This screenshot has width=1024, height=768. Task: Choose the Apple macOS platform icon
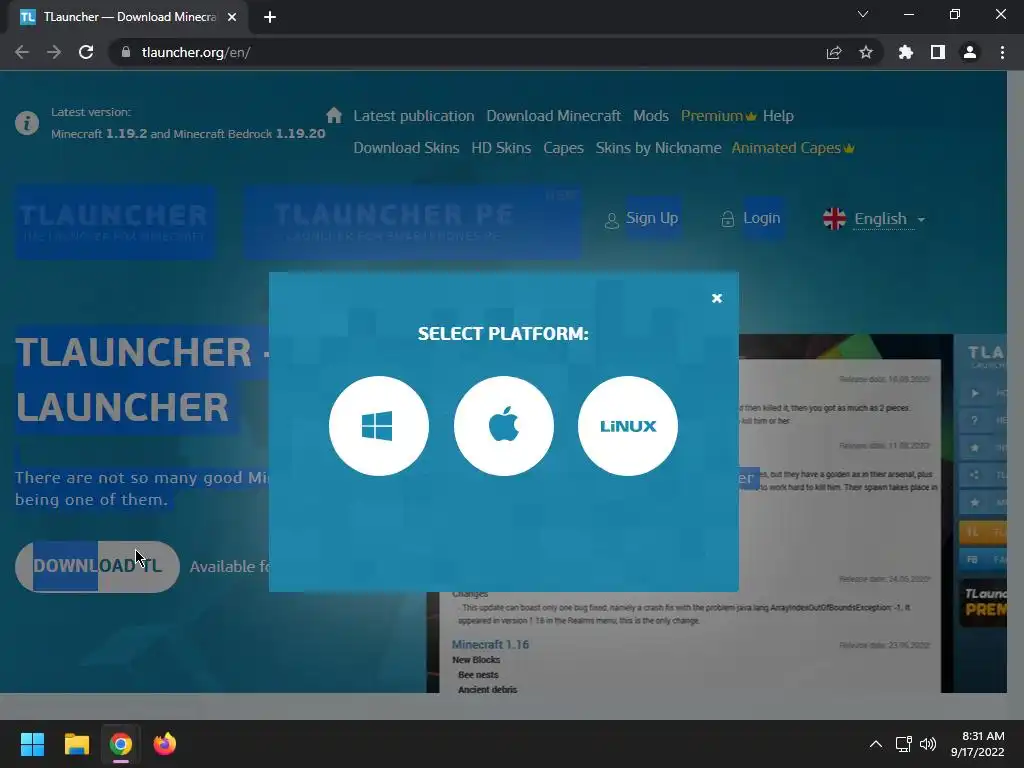point(504,426)
